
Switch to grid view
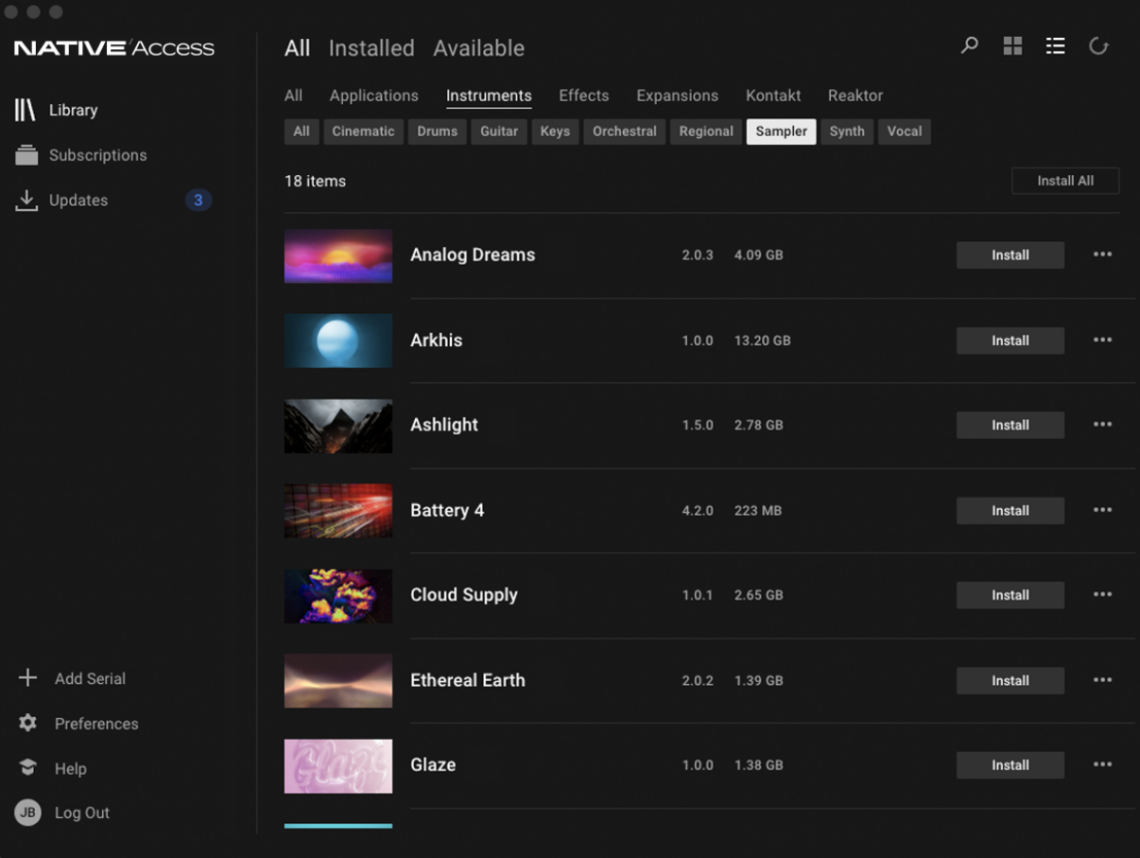(1012, 45)
